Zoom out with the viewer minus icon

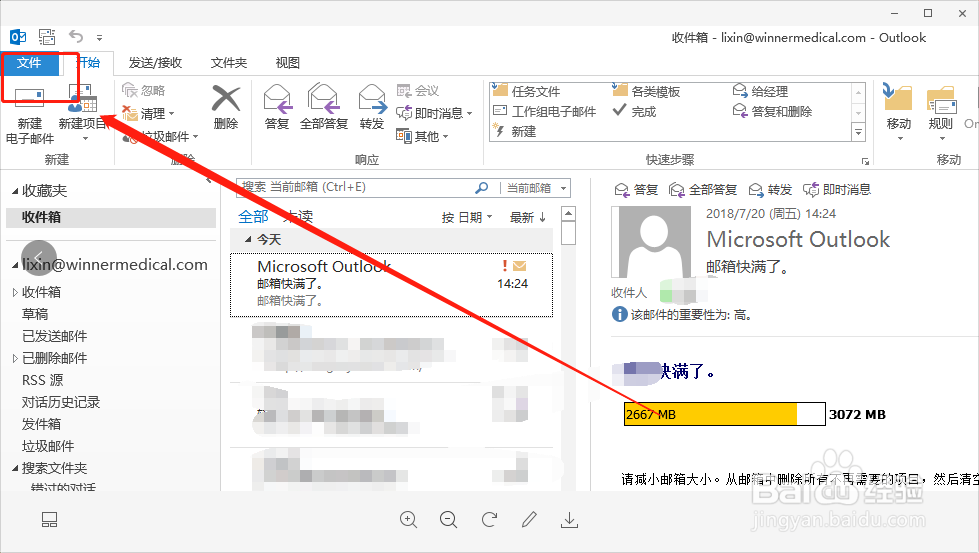tap(448, 519)
